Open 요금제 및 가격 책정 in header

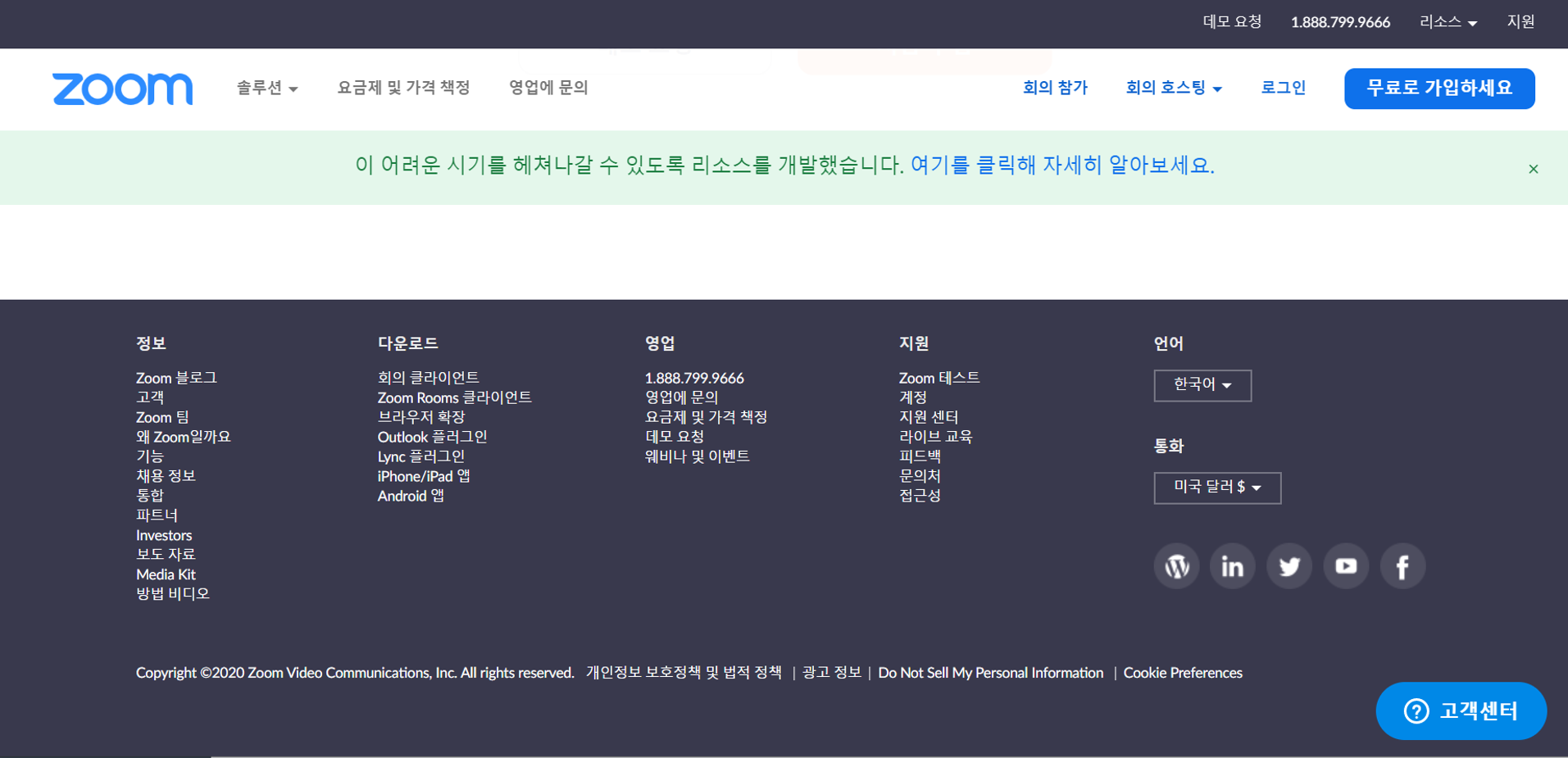(x=404, y=88)
